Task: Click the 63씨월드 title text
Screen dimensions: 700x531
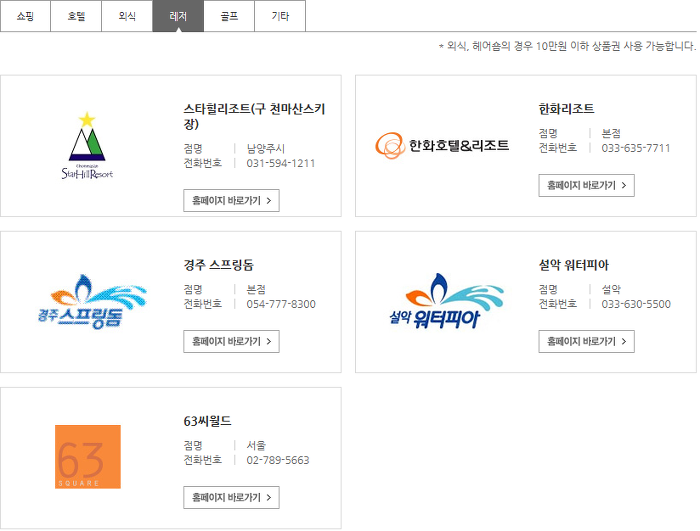Action: pos(207,421)
